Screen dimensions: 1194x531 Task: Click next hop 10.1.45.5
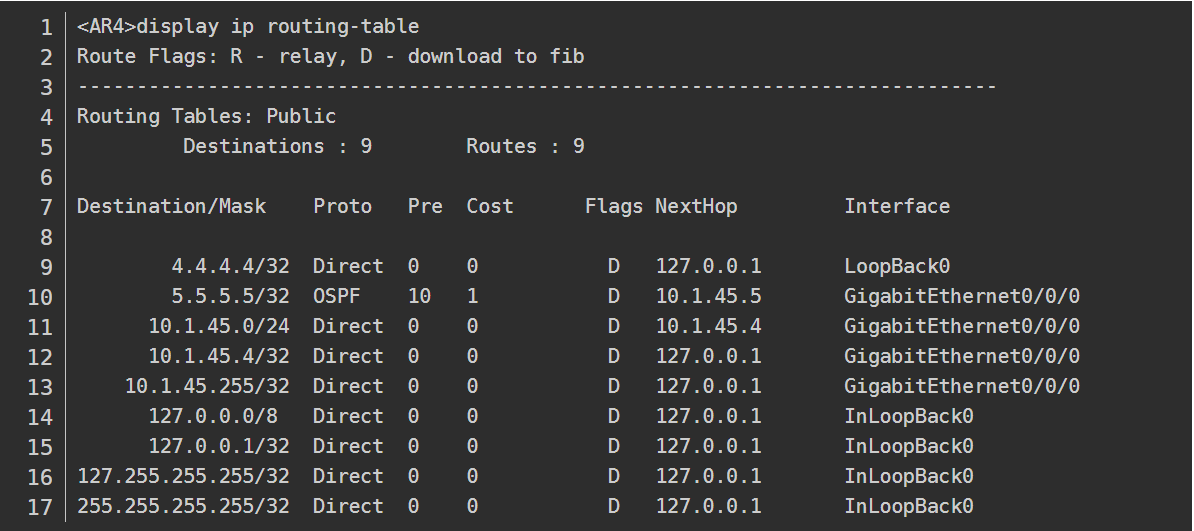[708, 296]
